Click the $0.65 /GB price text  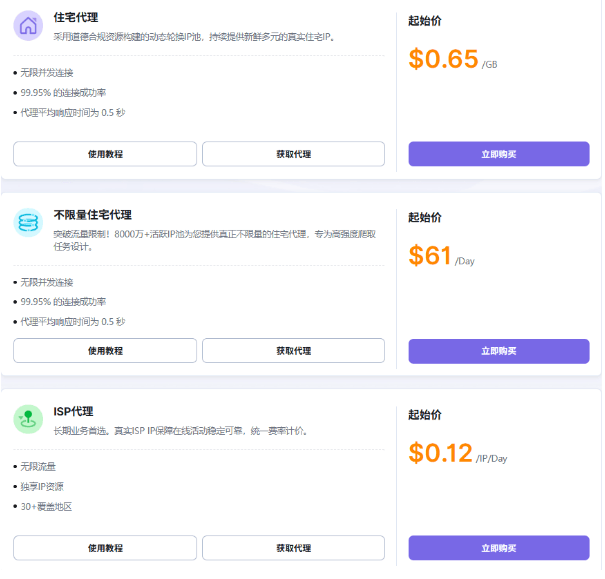tap(453, 59)
